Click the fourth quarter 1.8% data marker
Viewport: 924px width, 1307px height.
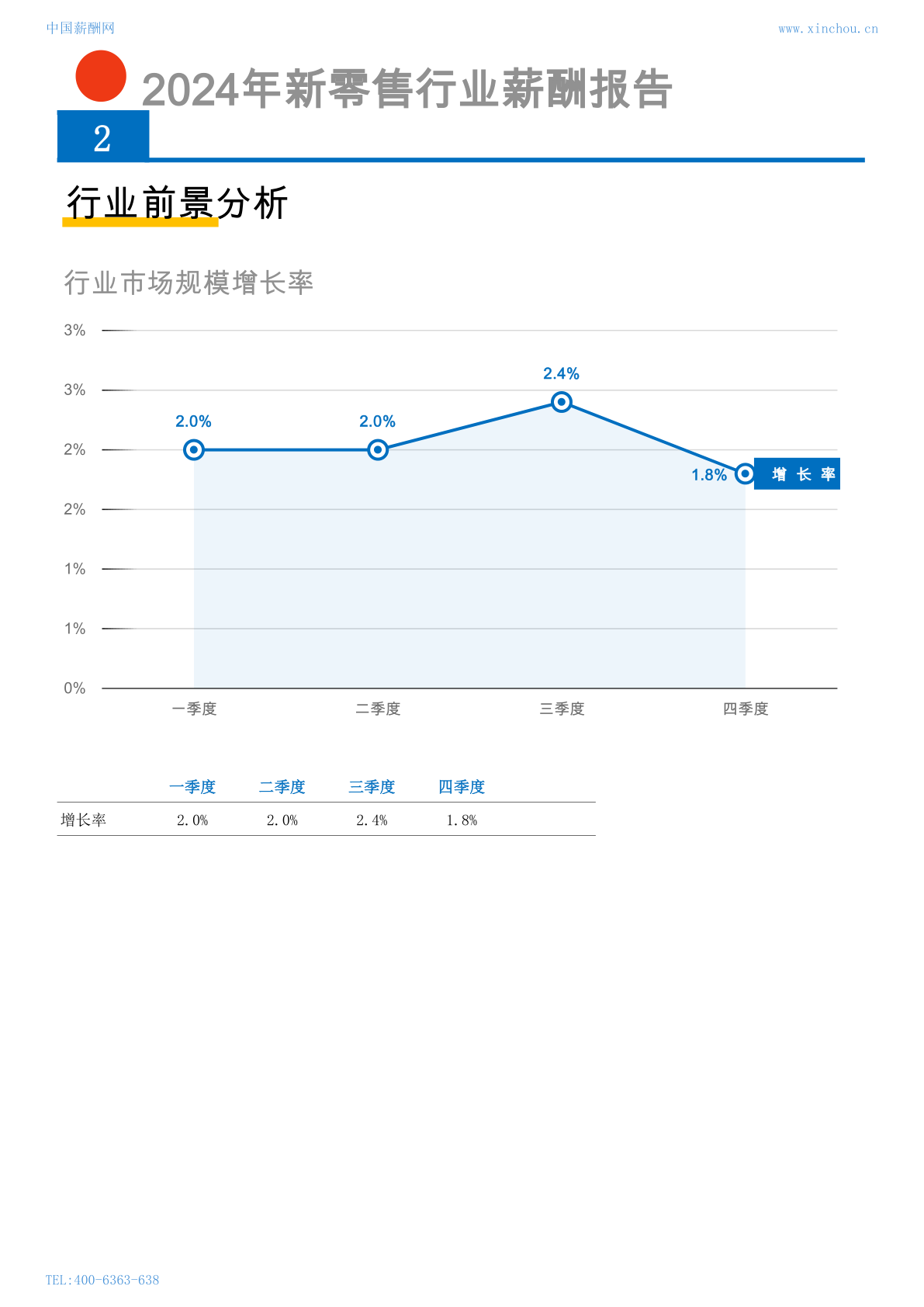click(745, 473)
